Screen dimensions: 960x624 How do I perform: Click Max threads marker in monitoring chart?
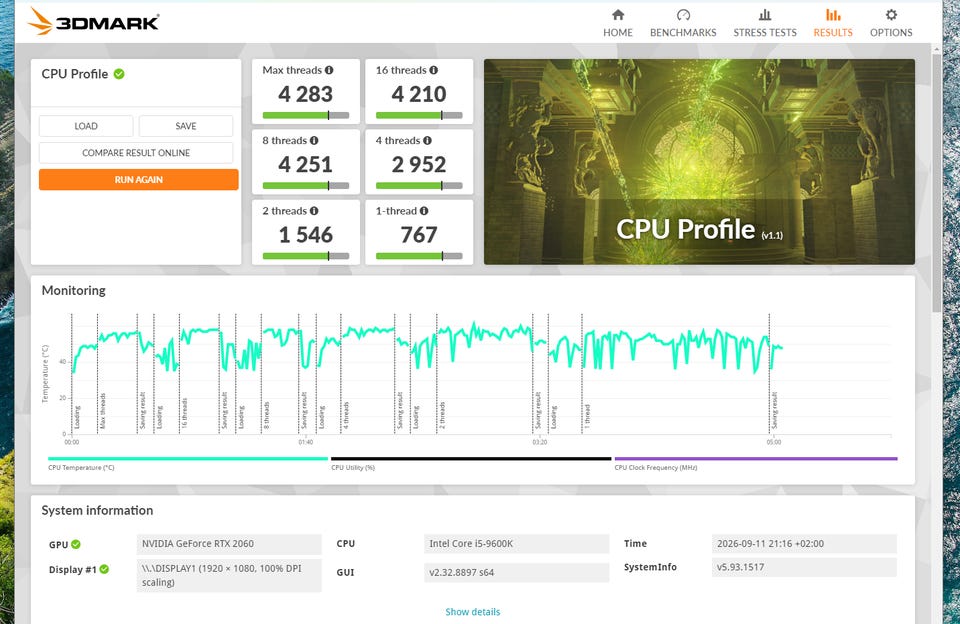[x=102, y=410]
